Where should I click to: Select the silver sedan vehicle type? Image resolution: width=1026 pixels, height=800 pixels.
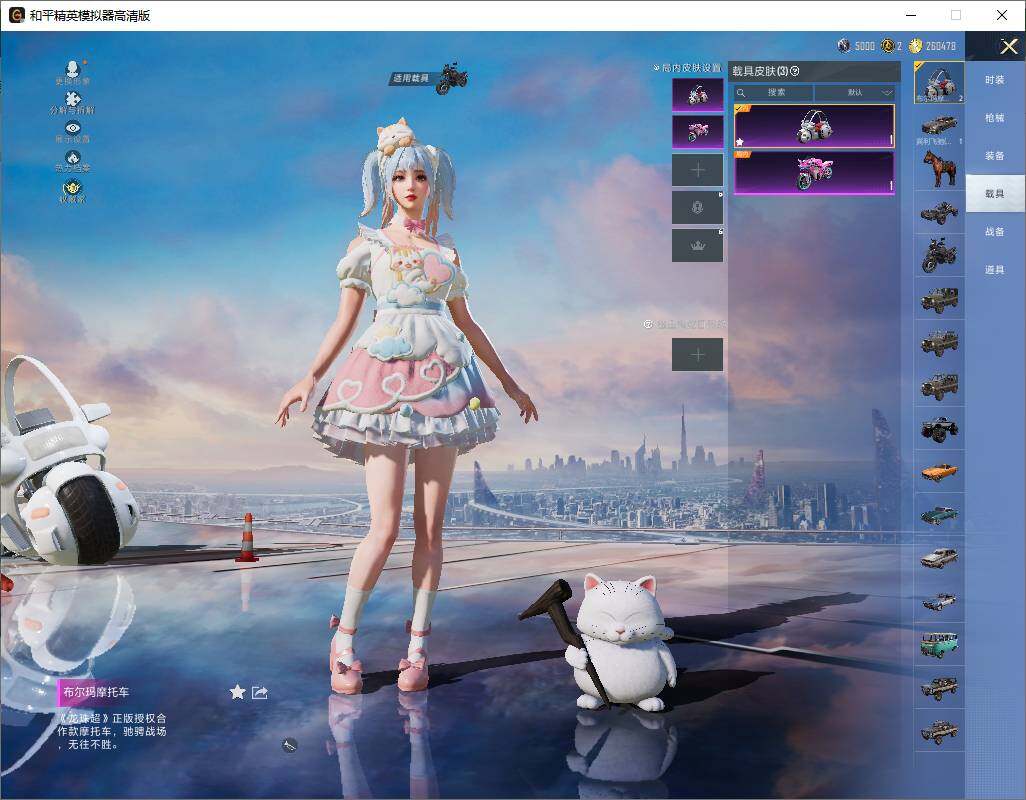click(939, 558)
